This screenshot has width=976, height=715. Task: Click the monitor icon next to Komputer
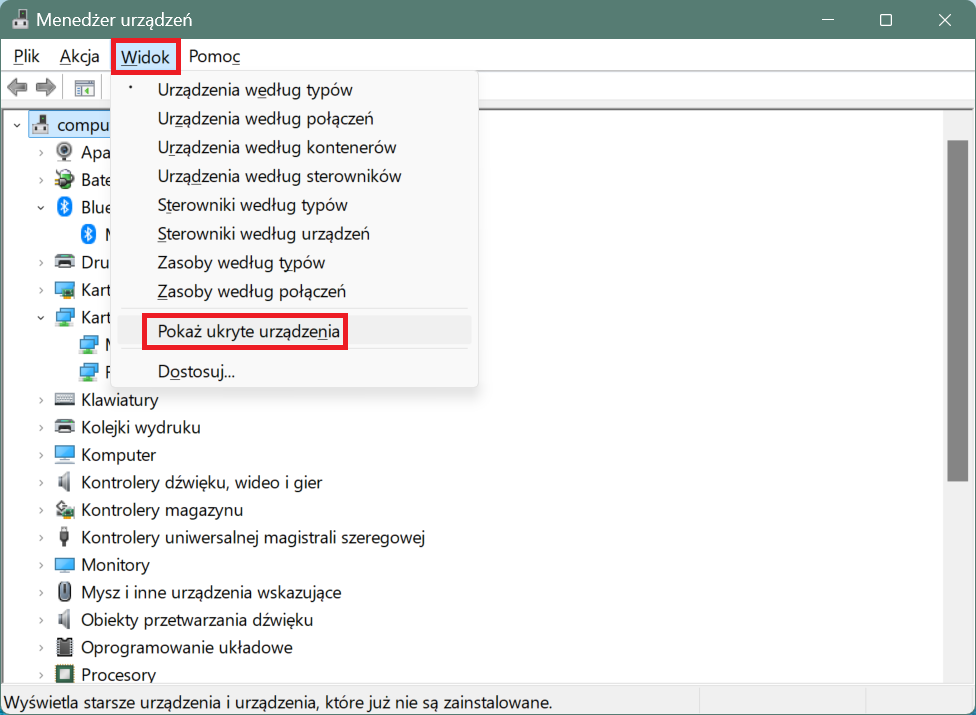click(x=65, y=454)
